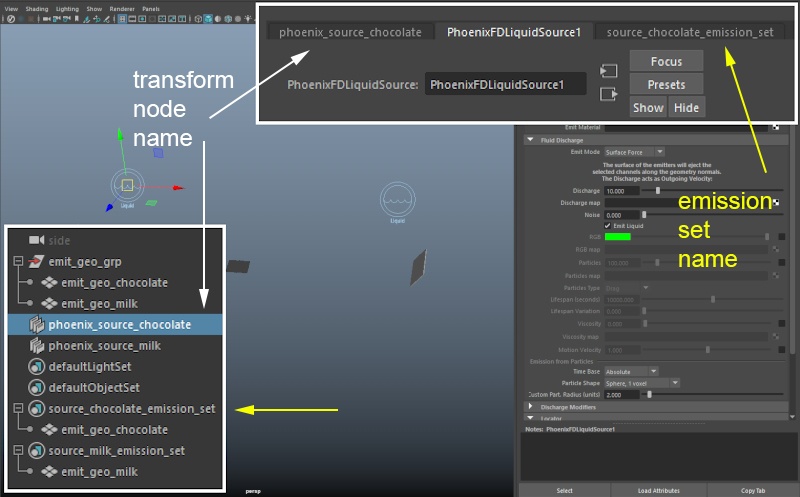Open the Presets button

tap(666, 84)
